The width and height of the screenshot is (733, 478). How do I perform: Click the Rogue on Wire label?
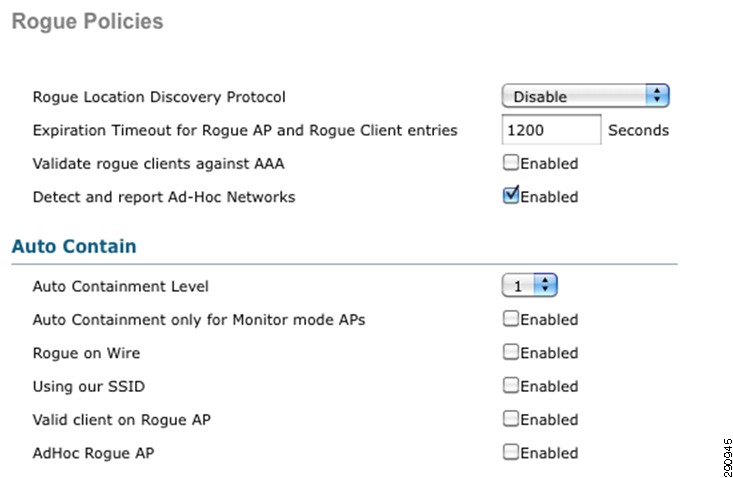86,353
